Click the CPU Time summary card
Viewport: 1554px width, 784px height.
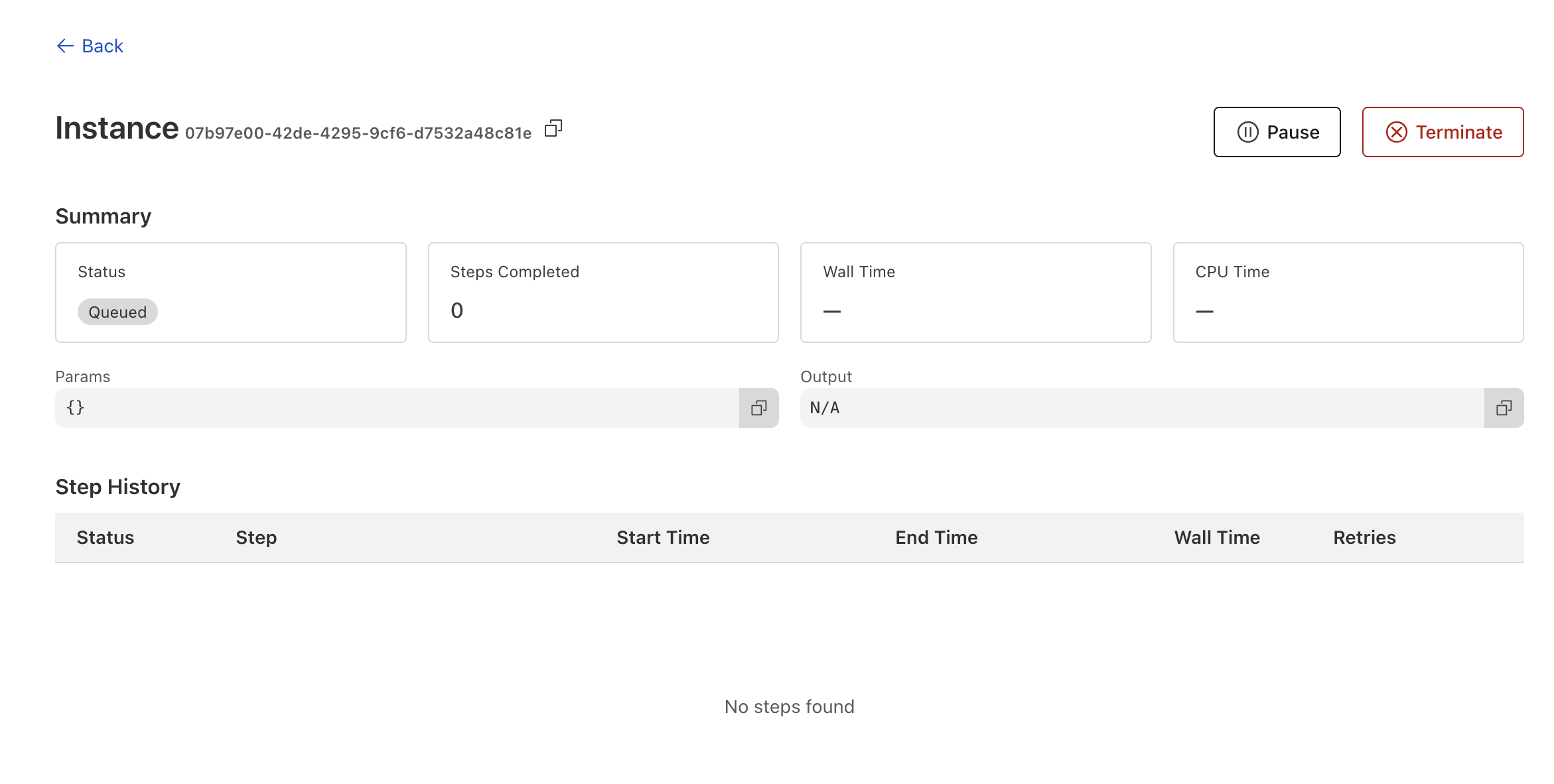[1348, 293]
